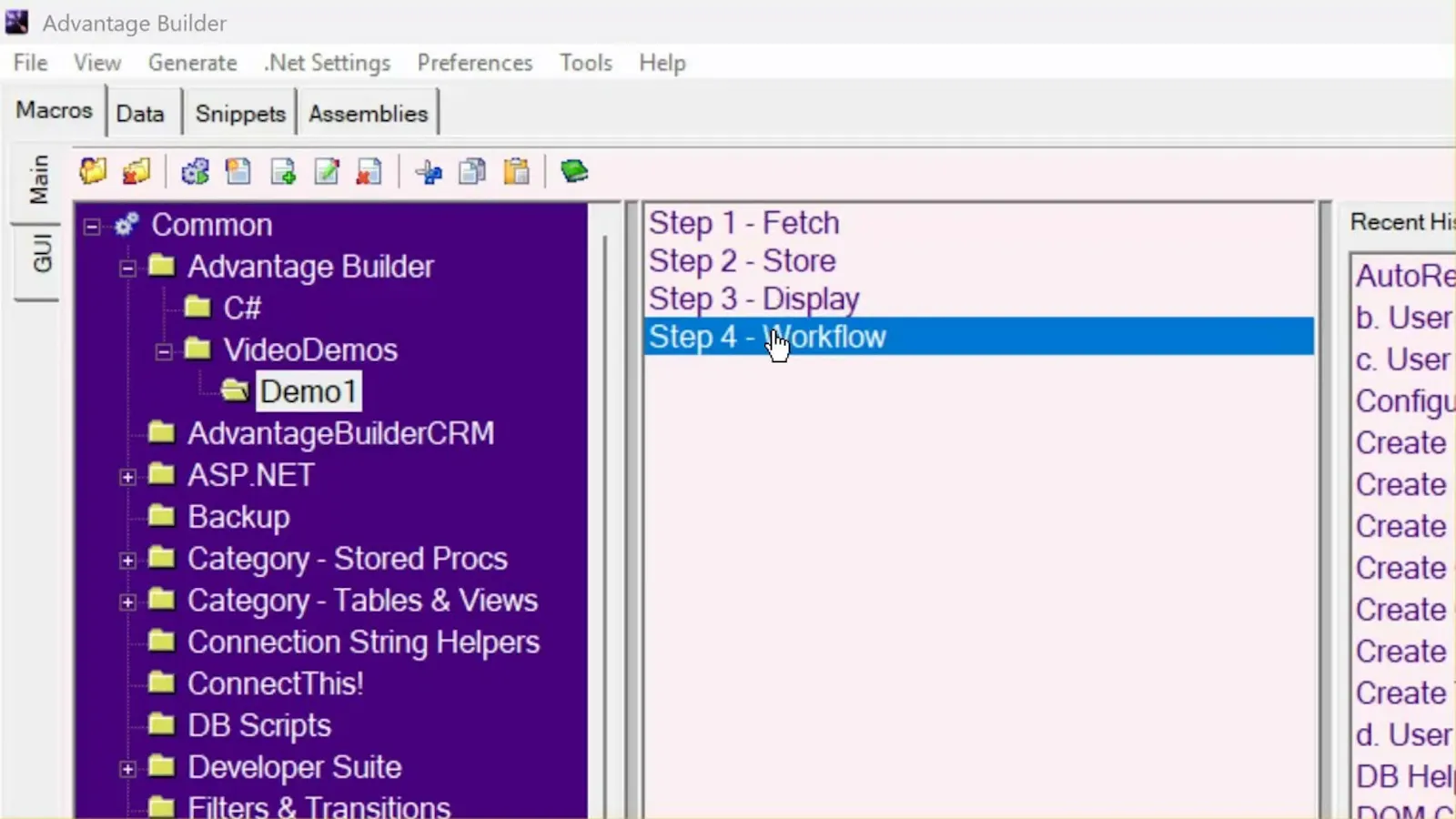Expand the ASP.NET folder node
The width and height of the screenshot is (1456, 819).
(127, 476)
